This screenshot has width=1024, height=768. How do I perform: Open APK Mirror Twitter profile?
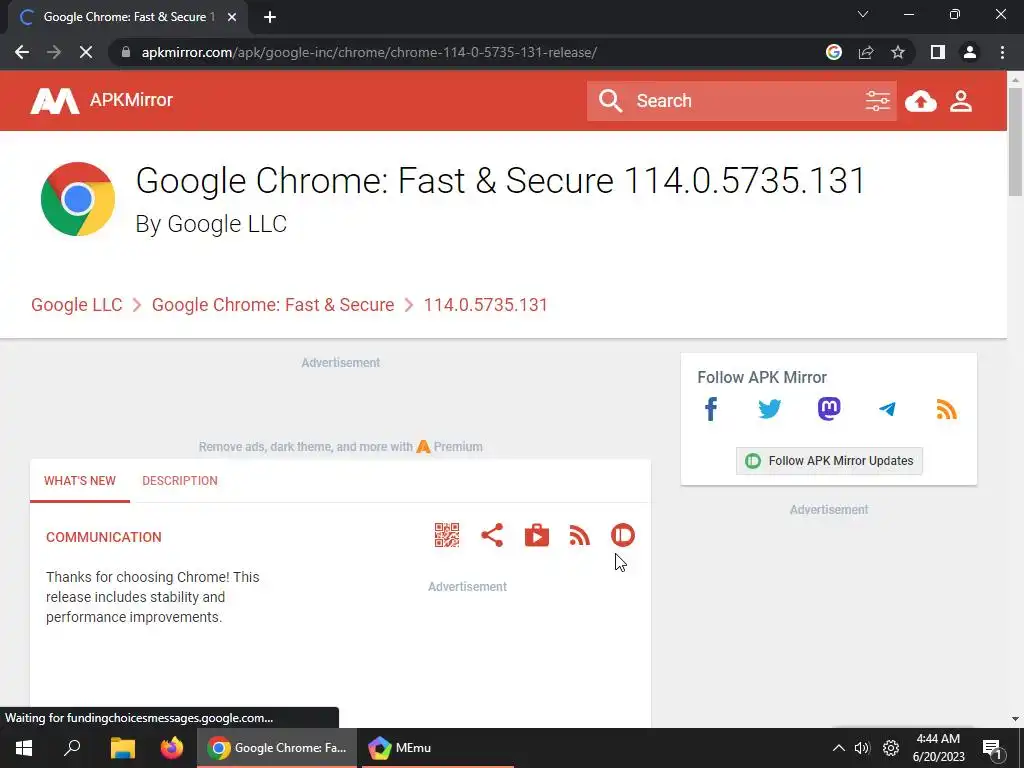[x=769, y=409]
